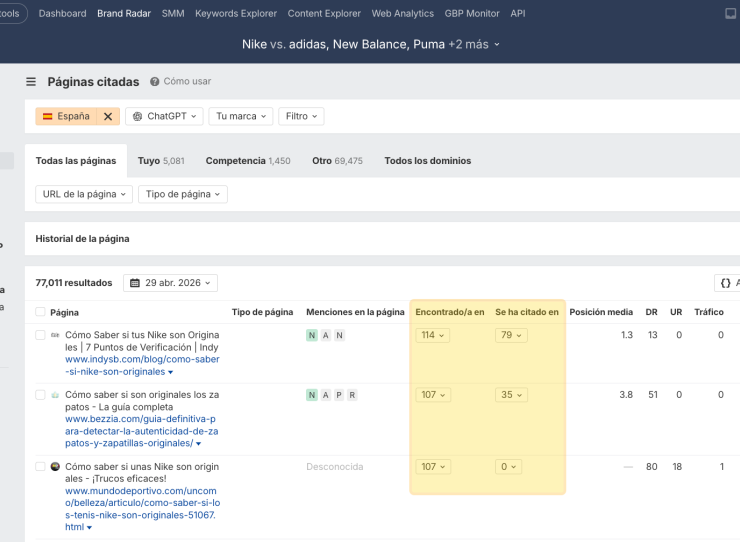Open the Tu marca dropdown

pyautogui.click(x=241, y=116)
